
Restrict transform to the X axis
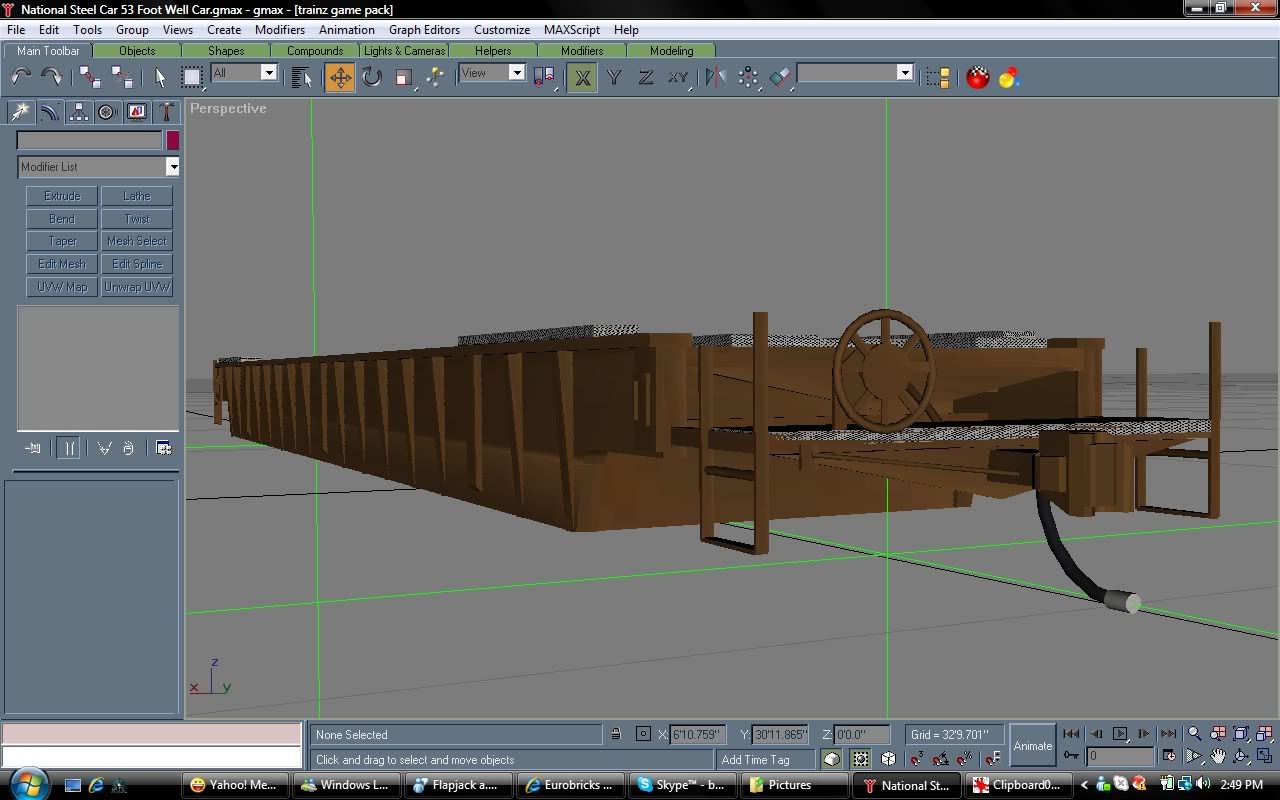click(582, 77)
